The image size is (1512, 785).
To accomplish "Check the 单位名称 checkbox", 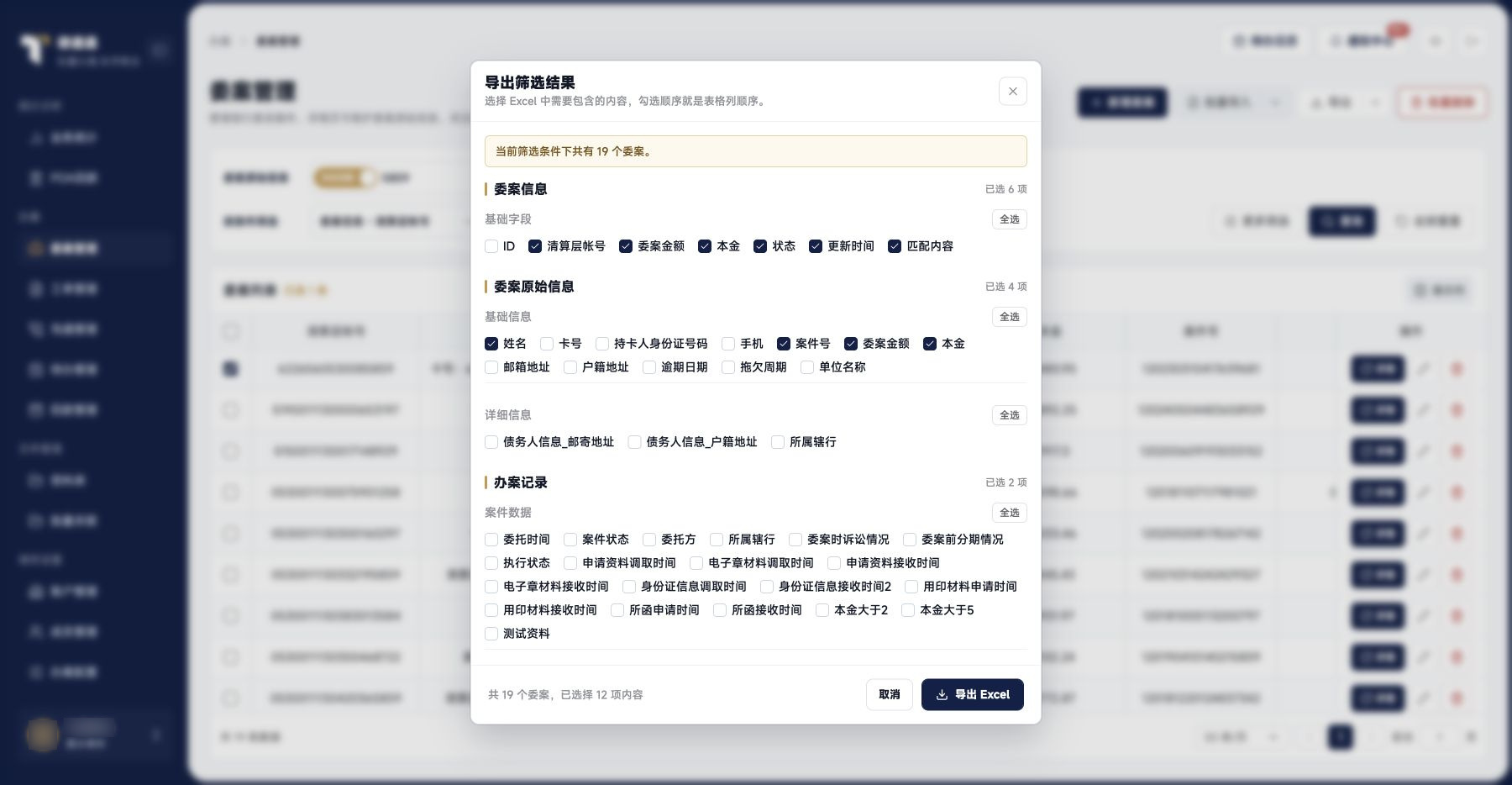I will point(807,367).
